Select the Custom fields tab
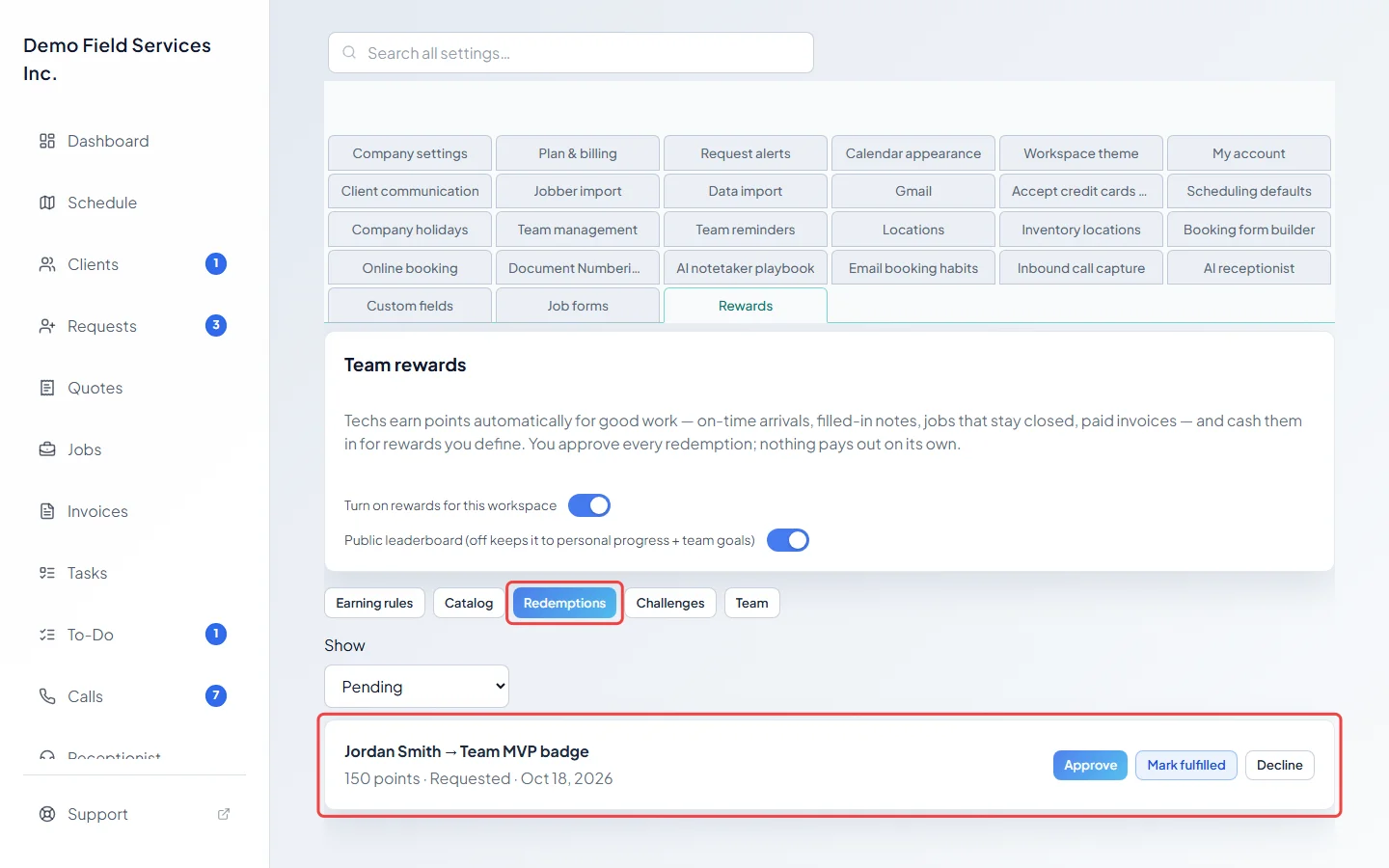This screenshot has height=868, width=1389. 410,306
